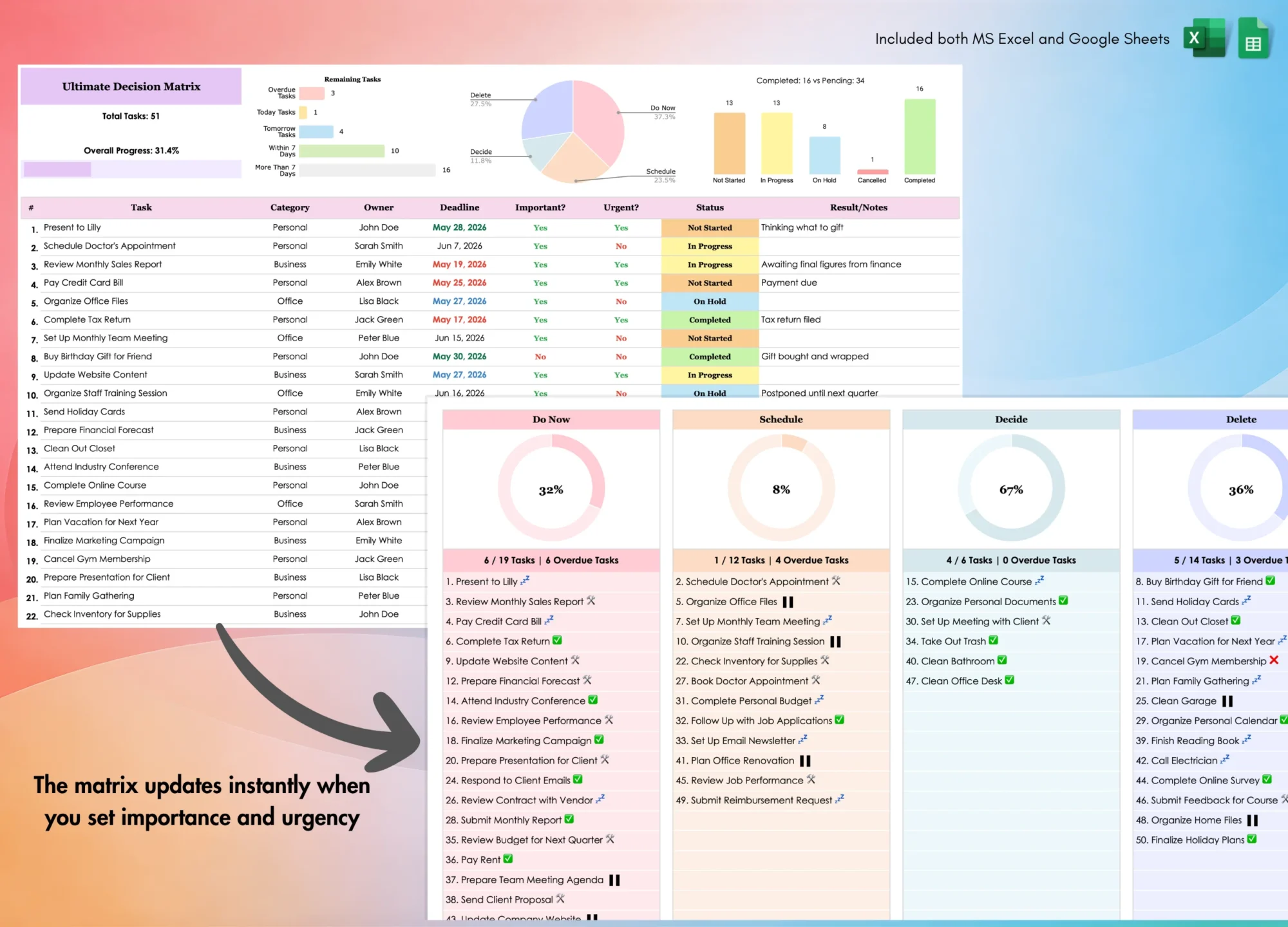Select the Do Now quadrant header
1288x927 pixels.
coord(551,419)
